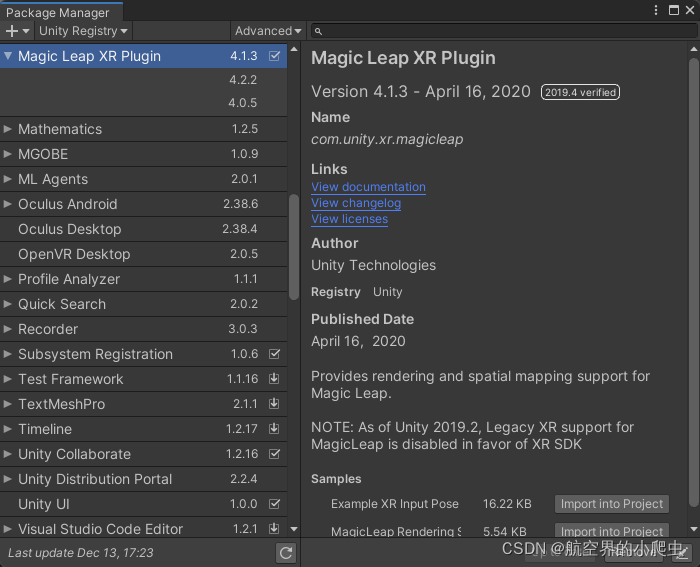Click package list scroll down arrow
This screenshot has height=567, width=700.
[294, 529]
